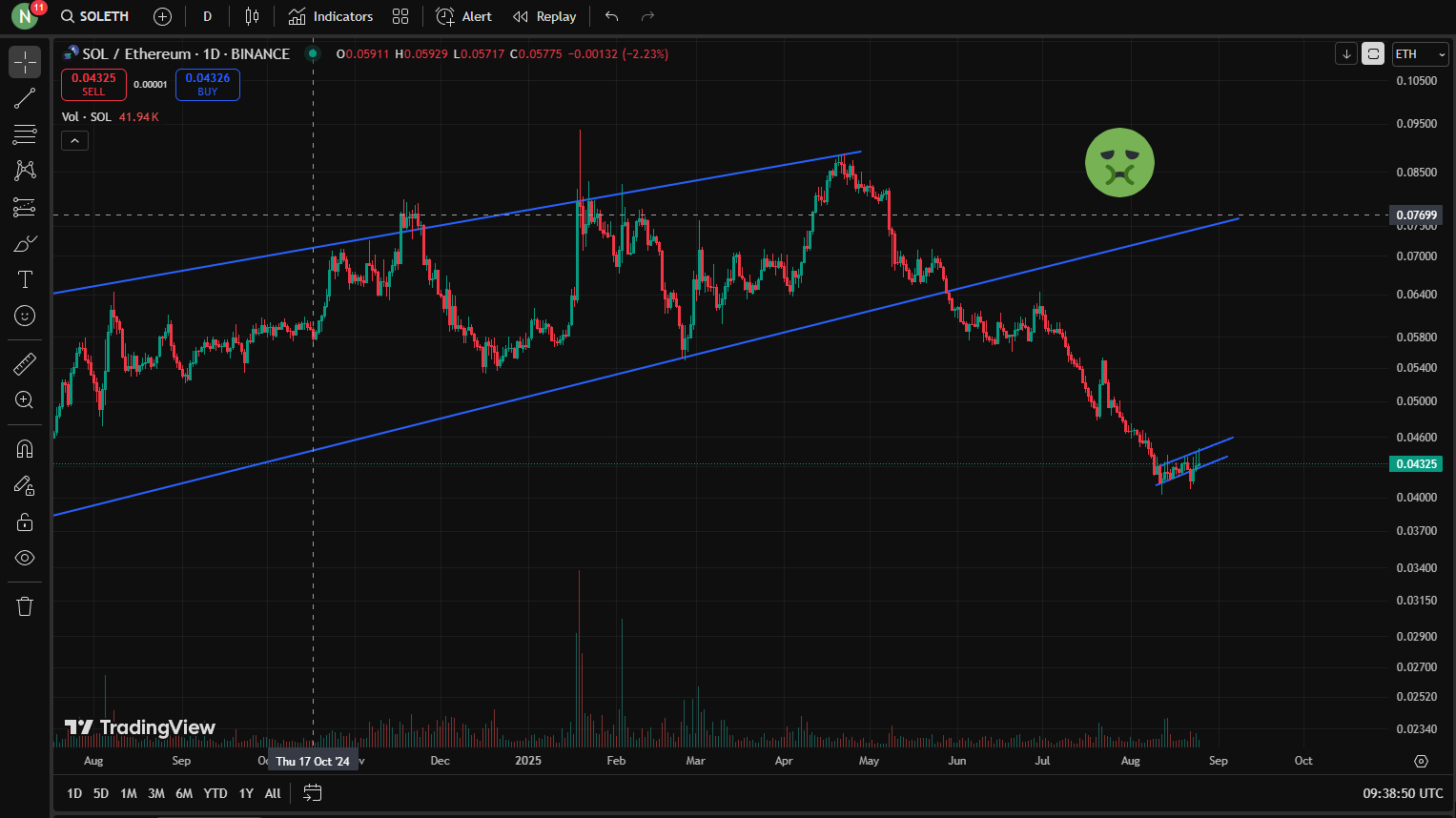Activate the zoom in tool

(25, 399)
